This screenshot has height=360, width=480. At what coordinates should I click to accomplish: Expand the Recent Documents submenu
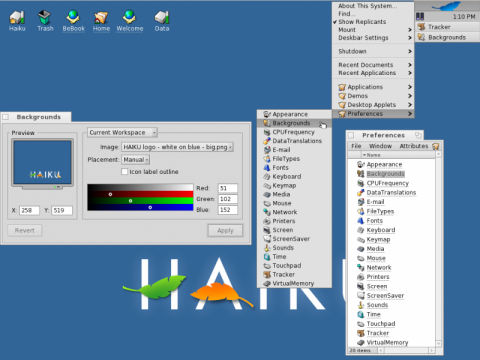373,65
